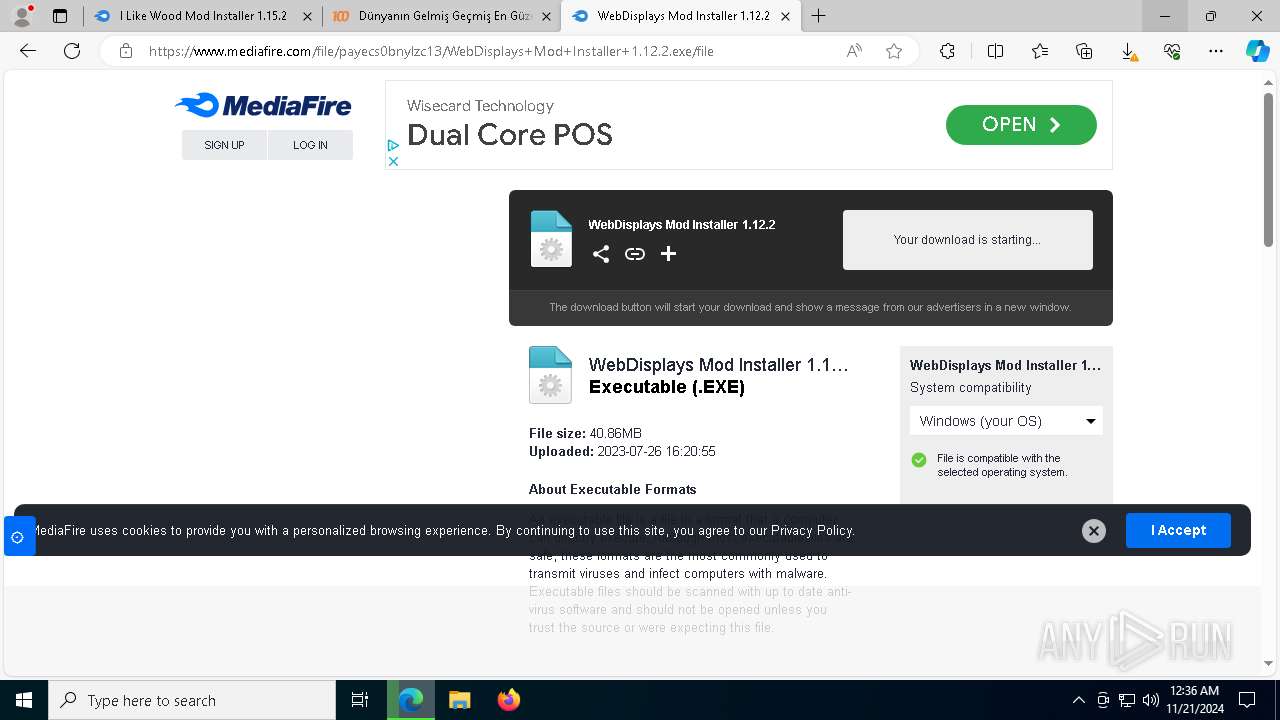Open cookie settings gear badge
The height and width of the screenshot is (720, 1280).
click(17, 537)
